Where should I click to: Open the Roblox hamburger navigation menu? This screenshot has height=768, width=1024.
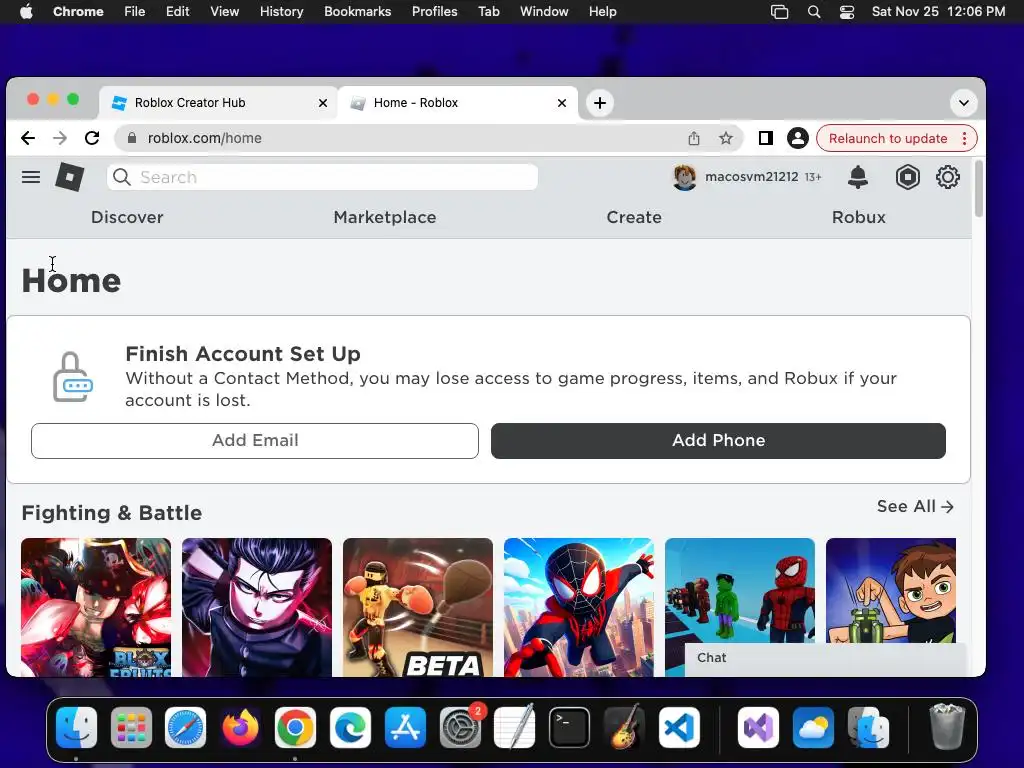[31, 177]
